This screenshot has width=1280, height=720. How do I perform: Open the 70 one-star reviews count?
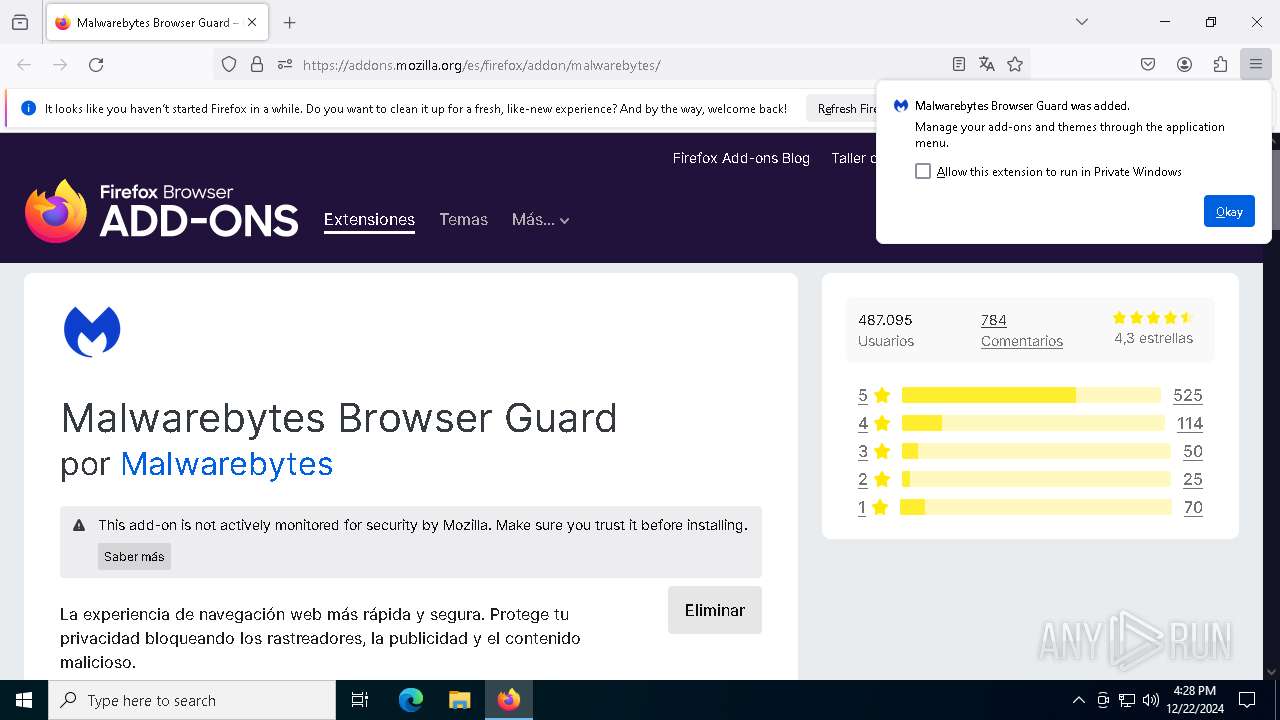[1193, 507]
